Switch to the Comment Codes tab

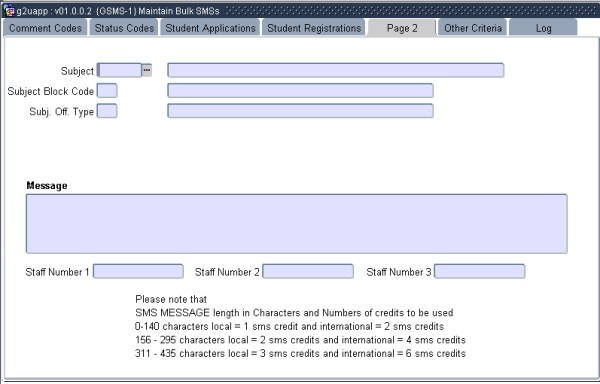46,28
